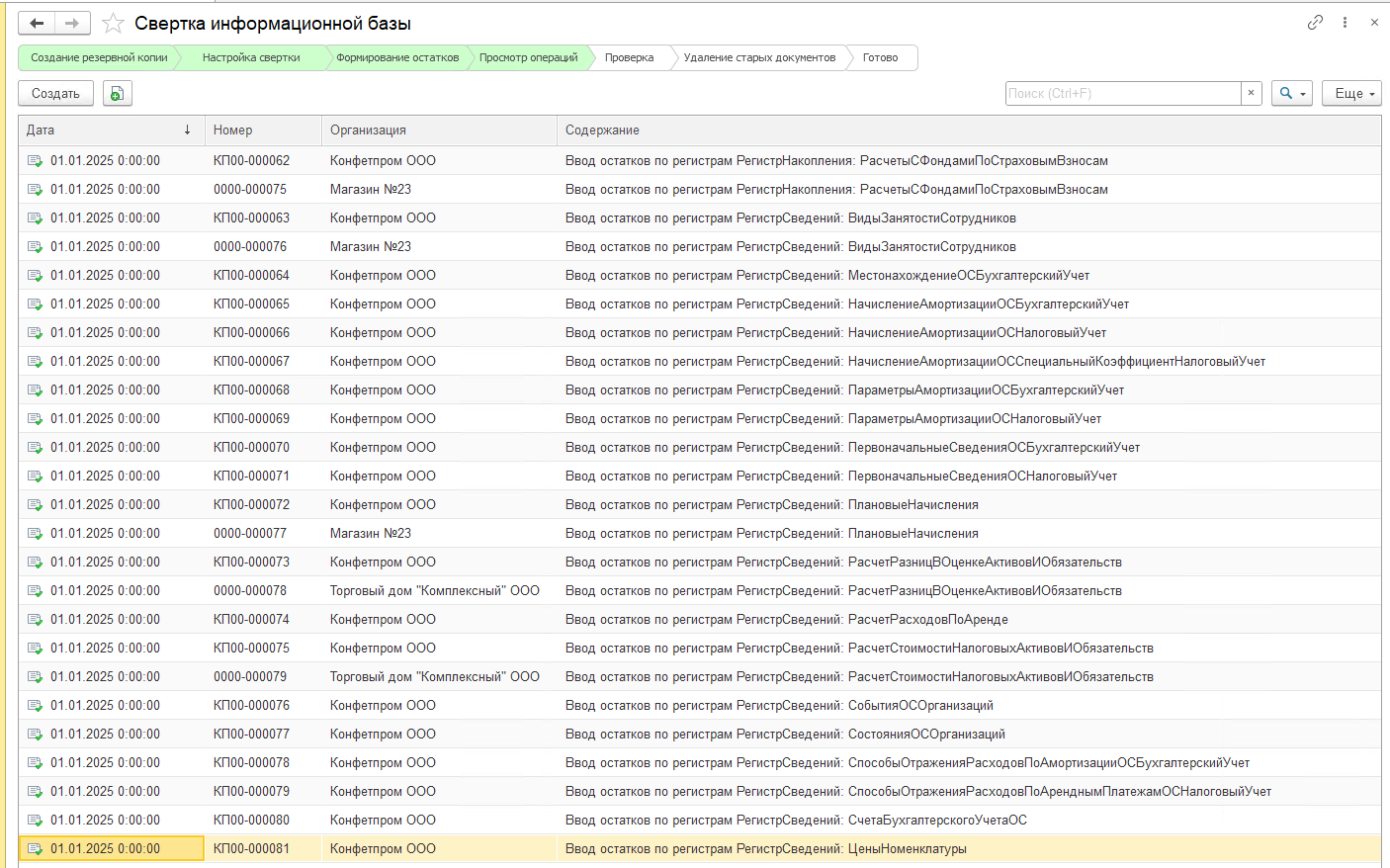Close the Свертка информационной базы form
The height and width of the screenshot is (868, 1390).
pos(1374,22)
